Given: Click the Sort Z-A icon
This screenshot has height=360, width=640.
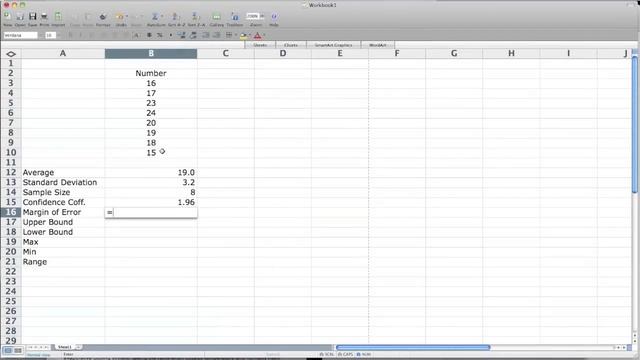Looking at the screenshot, I should (x=196, y=16).
